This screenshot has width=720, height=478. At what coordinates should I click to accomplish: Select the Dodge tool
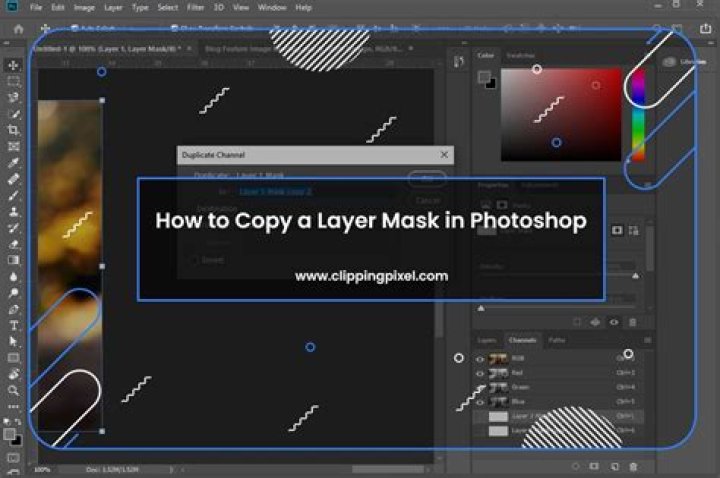(13, 293)
